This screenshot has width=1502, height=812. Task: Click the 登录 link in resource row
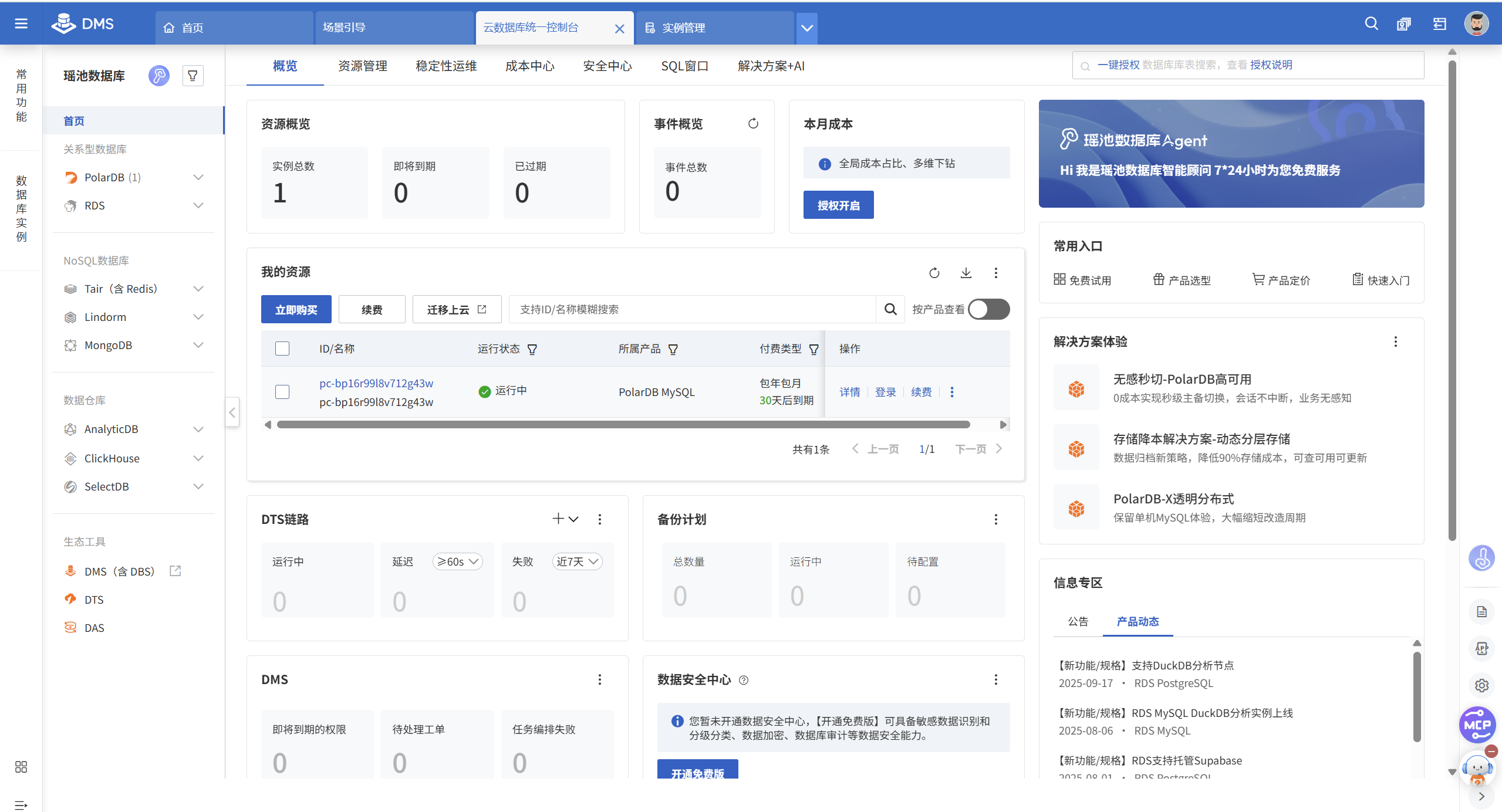coord(885,392)
